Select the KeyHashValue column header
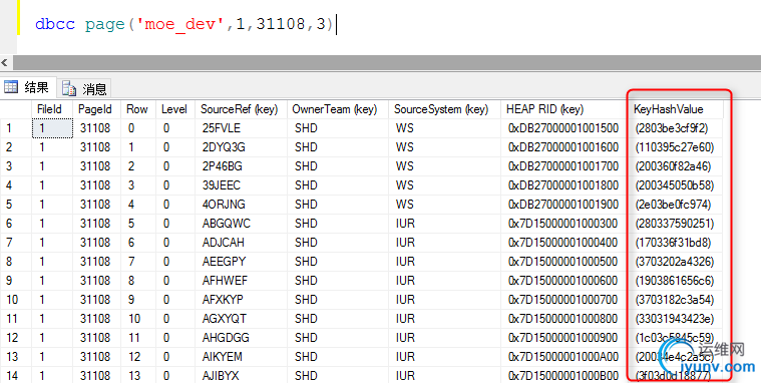 point(675,109)
